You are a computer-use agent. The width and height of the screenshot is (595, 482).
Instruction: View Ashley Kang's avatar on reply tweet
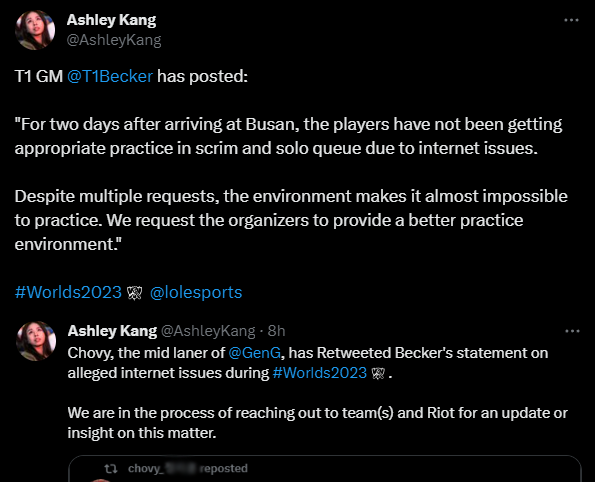coord(36,341)
